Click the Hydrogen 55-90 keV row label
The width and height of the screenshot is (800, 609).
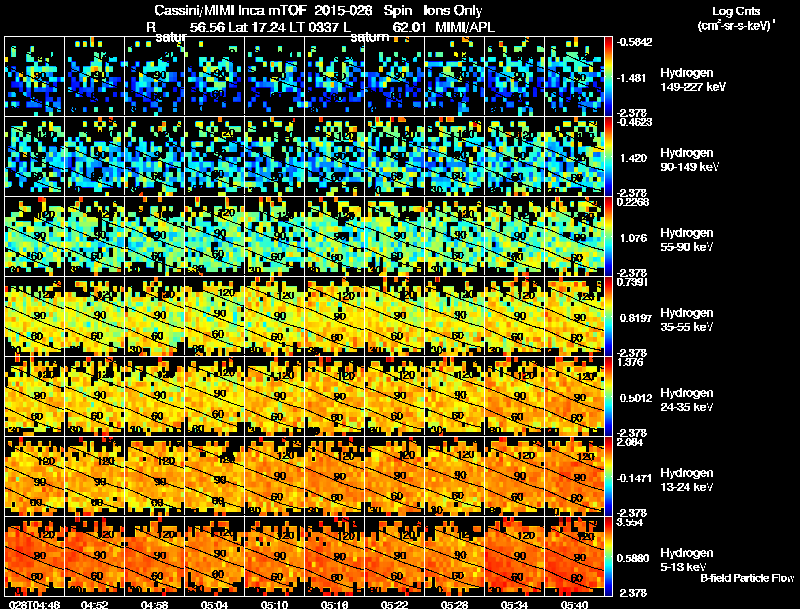[687, 240]
